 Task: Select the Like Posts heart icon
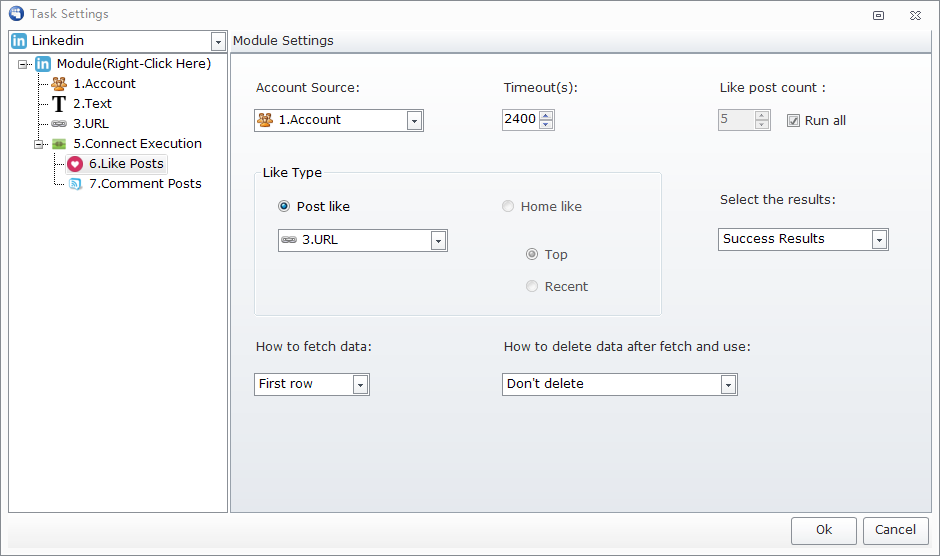[x=75, y=164]
